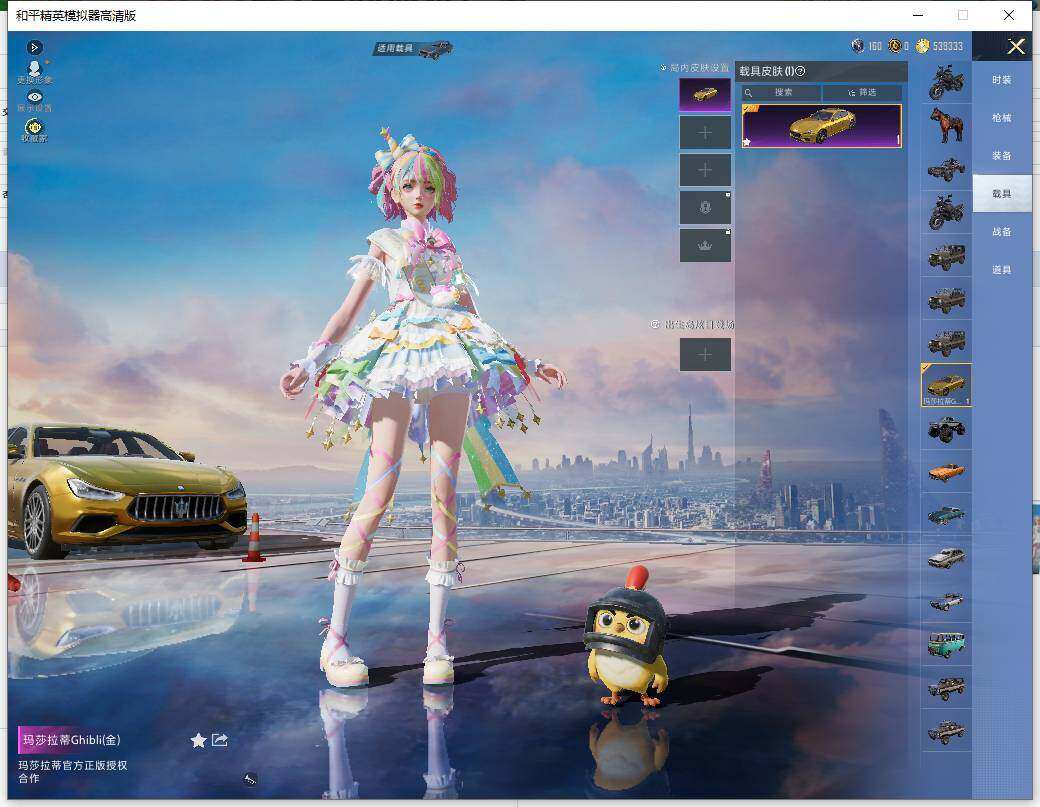Viewport: 1040px width, 807px height.
Task: Minimize the 和平精英模拟器高清版 window
Action: [919, 15]
